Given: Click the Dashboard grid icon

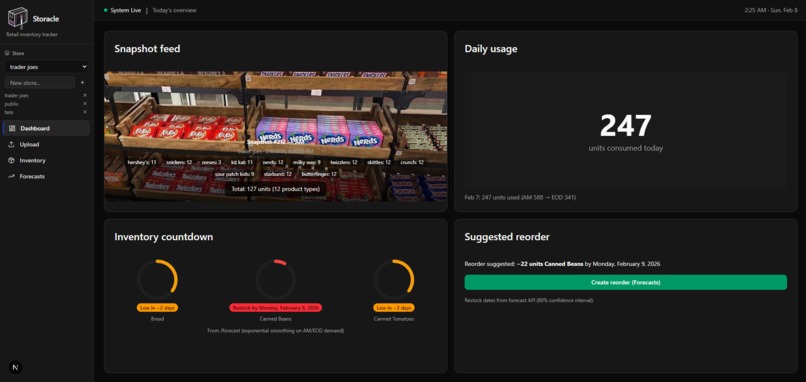Looking at the screenshot, I should click(x=11, y=129).
